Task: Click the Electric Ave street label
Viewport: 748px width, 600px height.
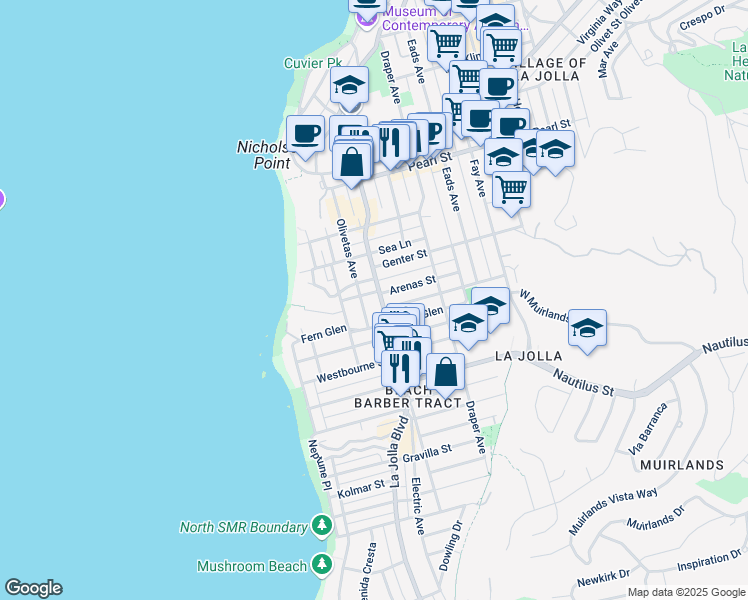Action: pyautogui.click(x=417, y=506)
